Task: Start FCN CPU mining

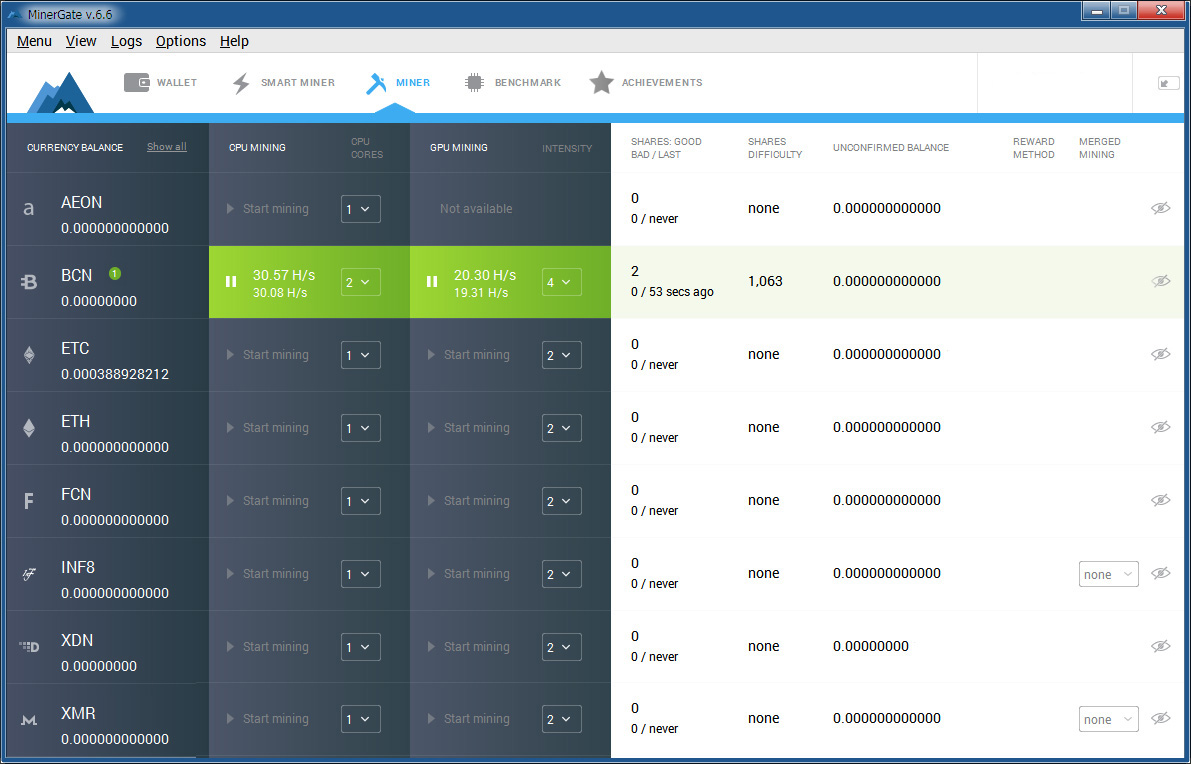Action: [267, 500]
